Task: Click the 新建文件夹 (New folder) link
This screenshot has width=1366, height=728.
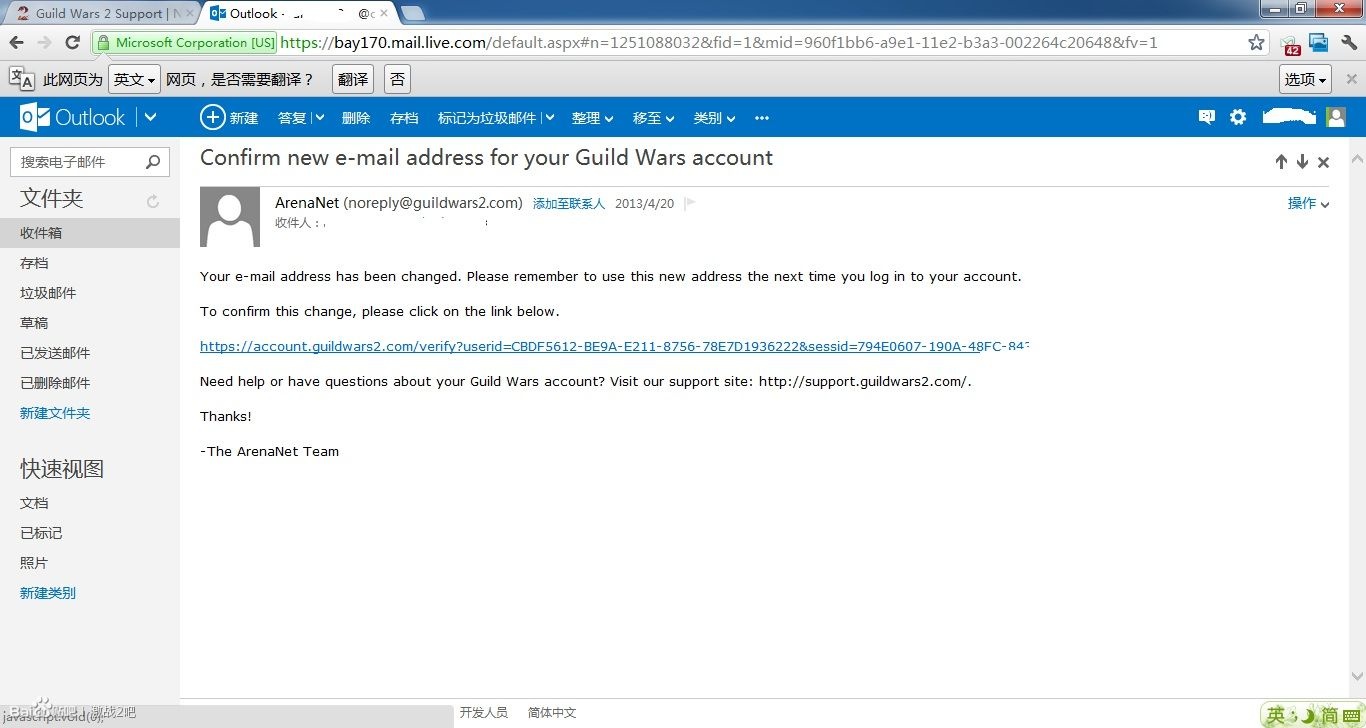Action: tap(55, 413)
